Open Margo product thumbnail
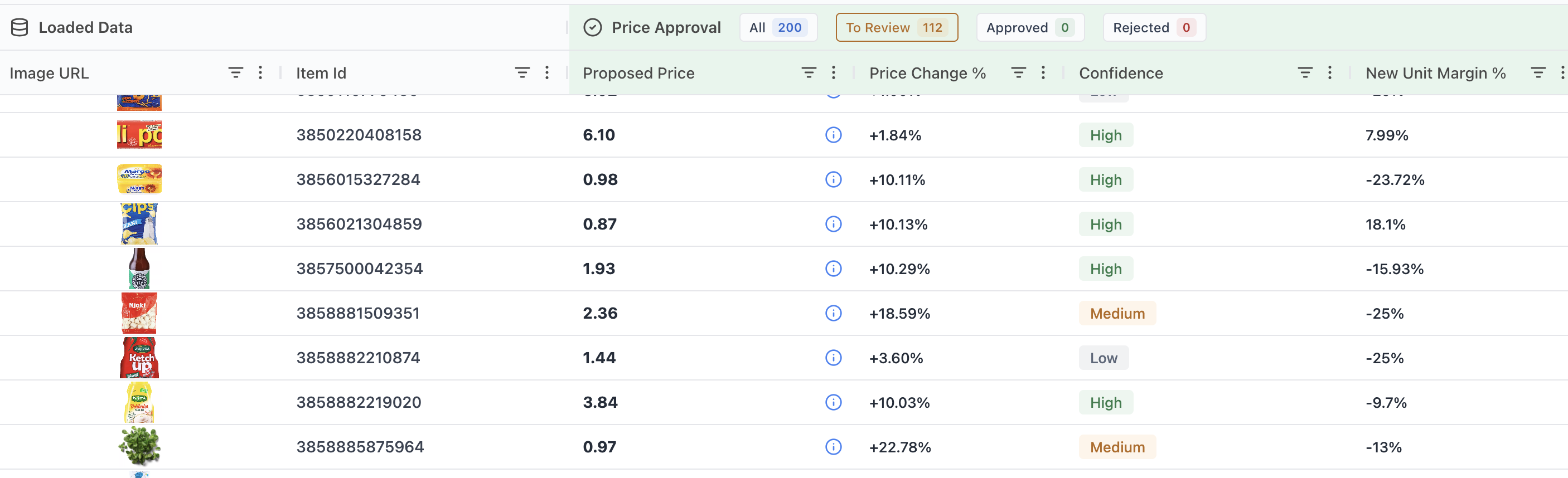The width and height of the screenshot is (1568, 478). pyautogui.click(x=139, y=179)
